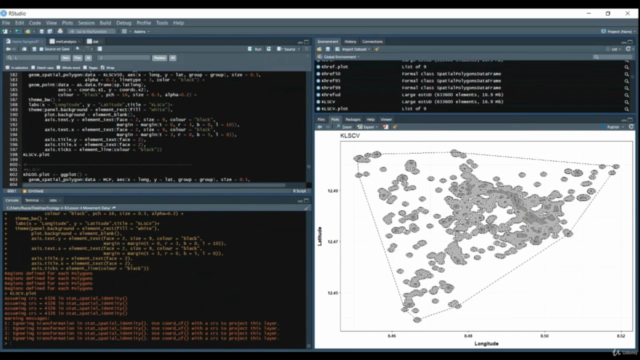640x360 pixels.
Task: Click the Zoom button in Plots pane
Action: pyautogui.click(x=344, y=127)
